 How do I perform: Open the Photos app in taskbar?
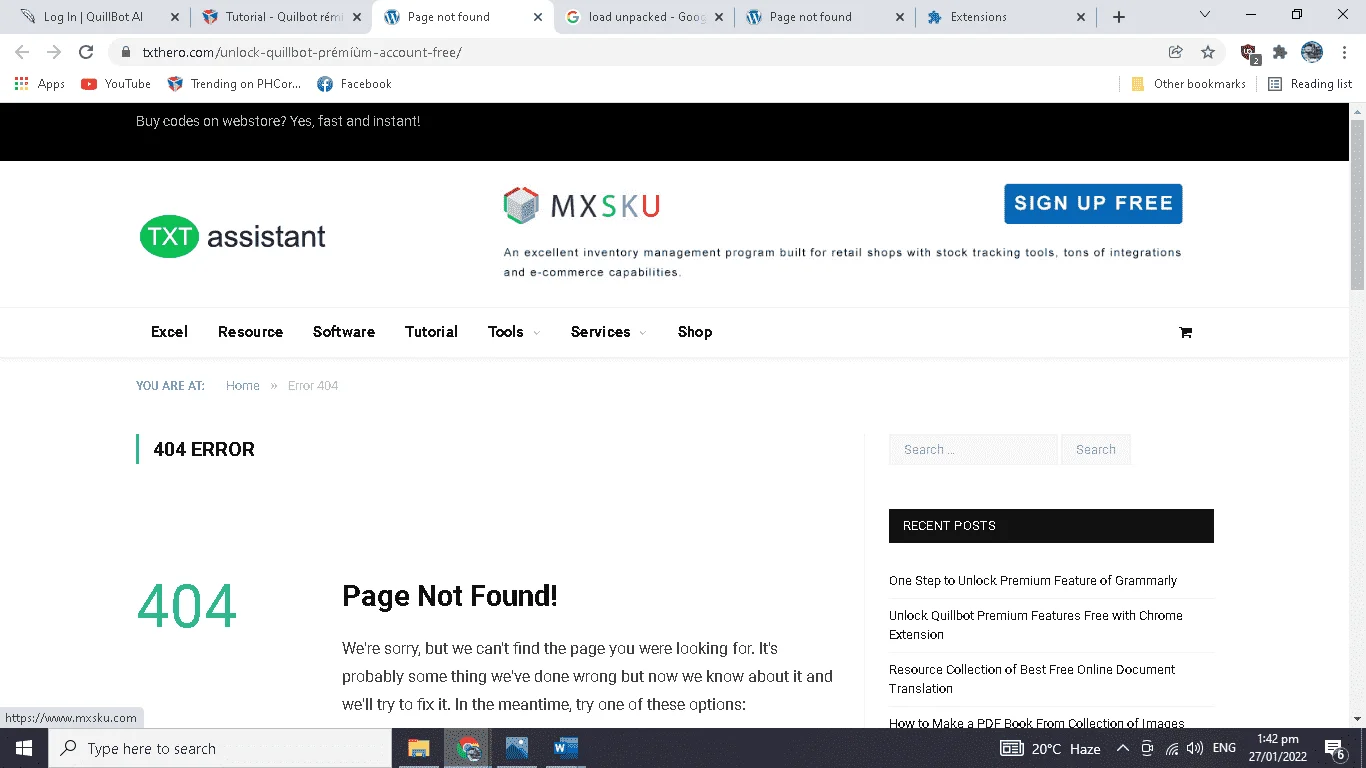coord(516,748)
